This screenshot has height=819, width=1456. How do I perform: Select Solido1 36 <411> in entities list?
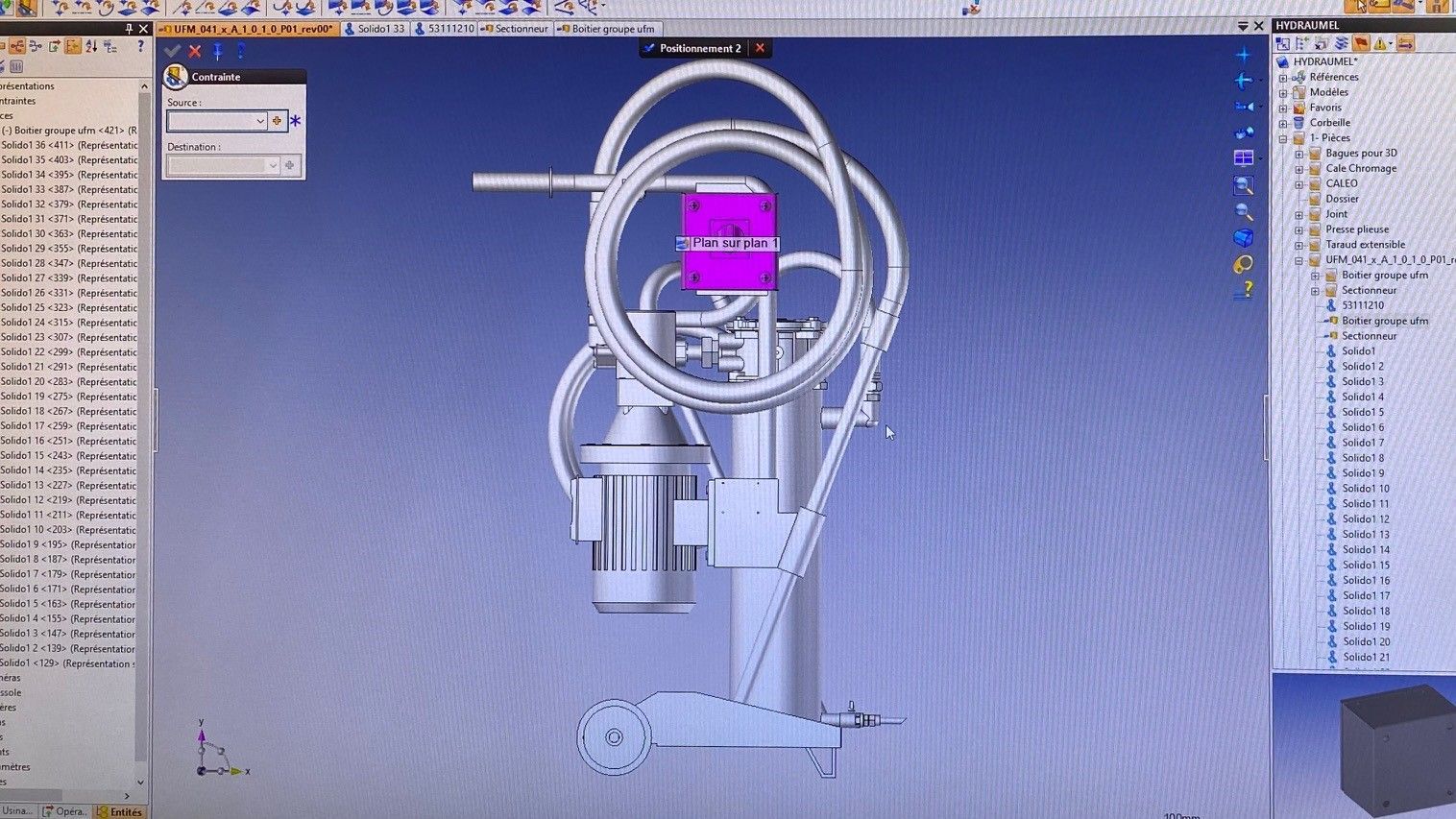(69, 145)
